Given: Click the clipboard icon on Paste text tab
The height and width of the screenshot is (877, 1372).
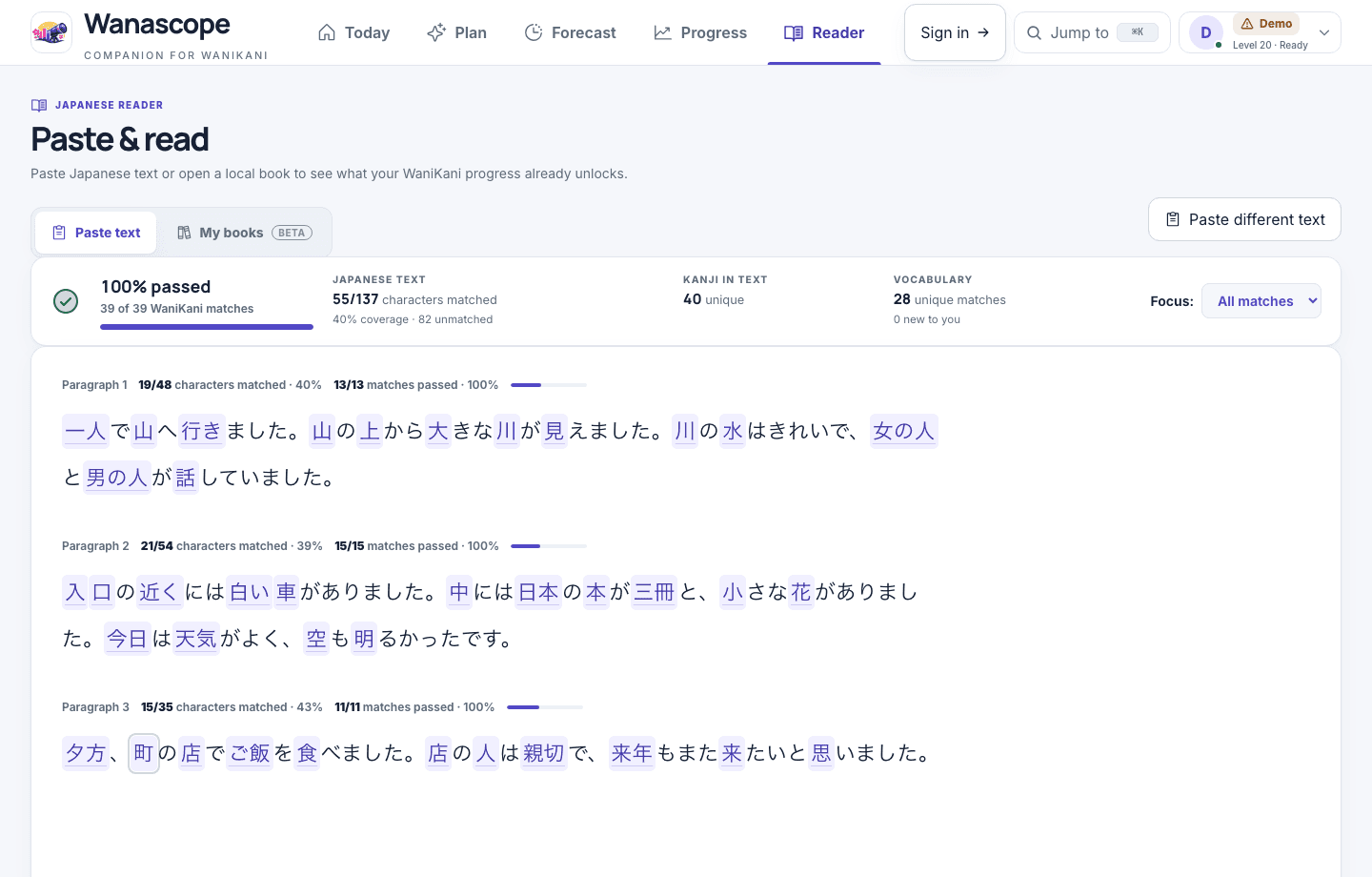Looking at the screenshot, I should click(x=59, y=233).
